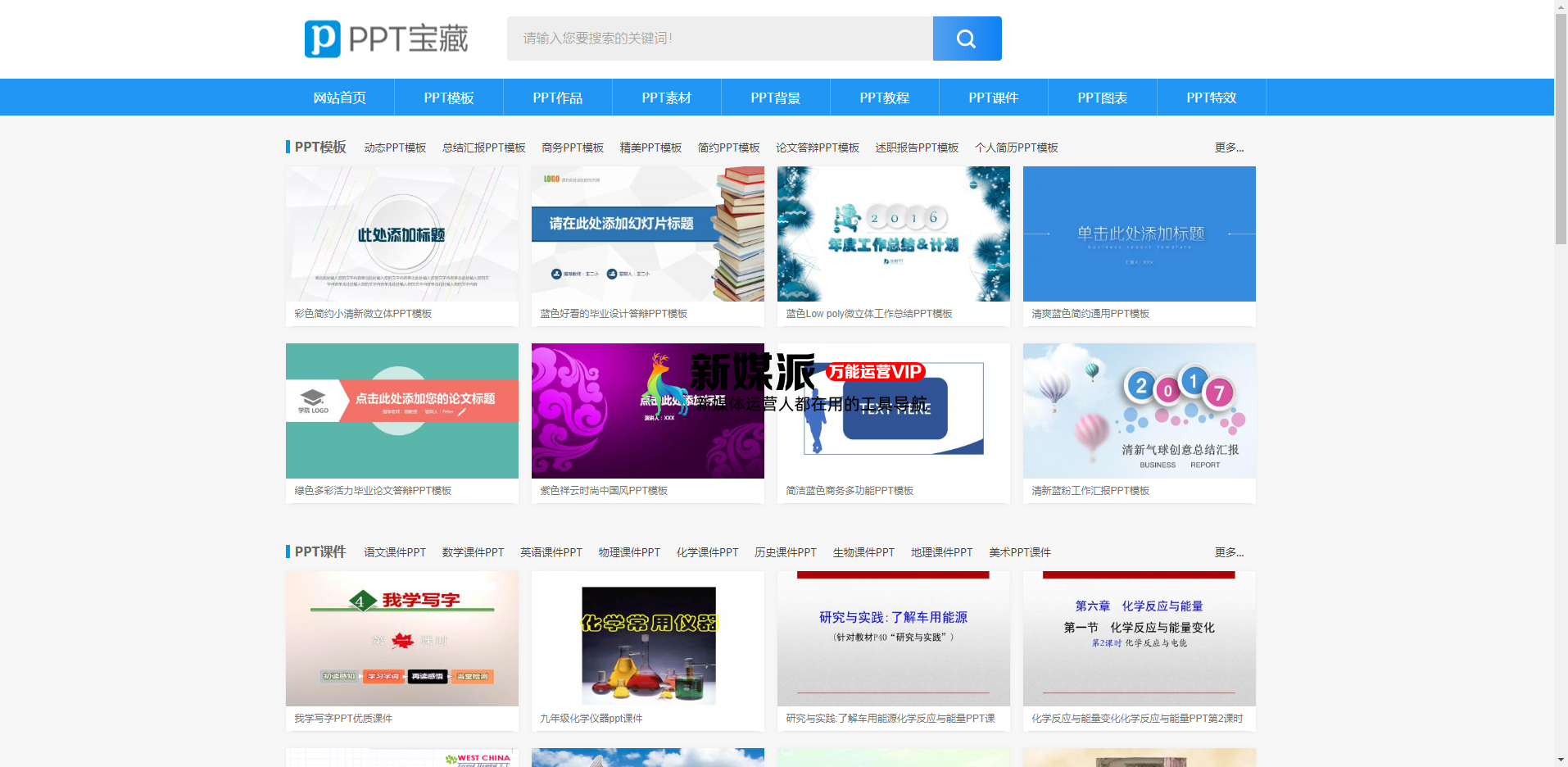Image resolution: width=1568 pixels, height=767 pixels.
Task: Click the scrollbar down arrow
Action: (x=1561, y=760)
